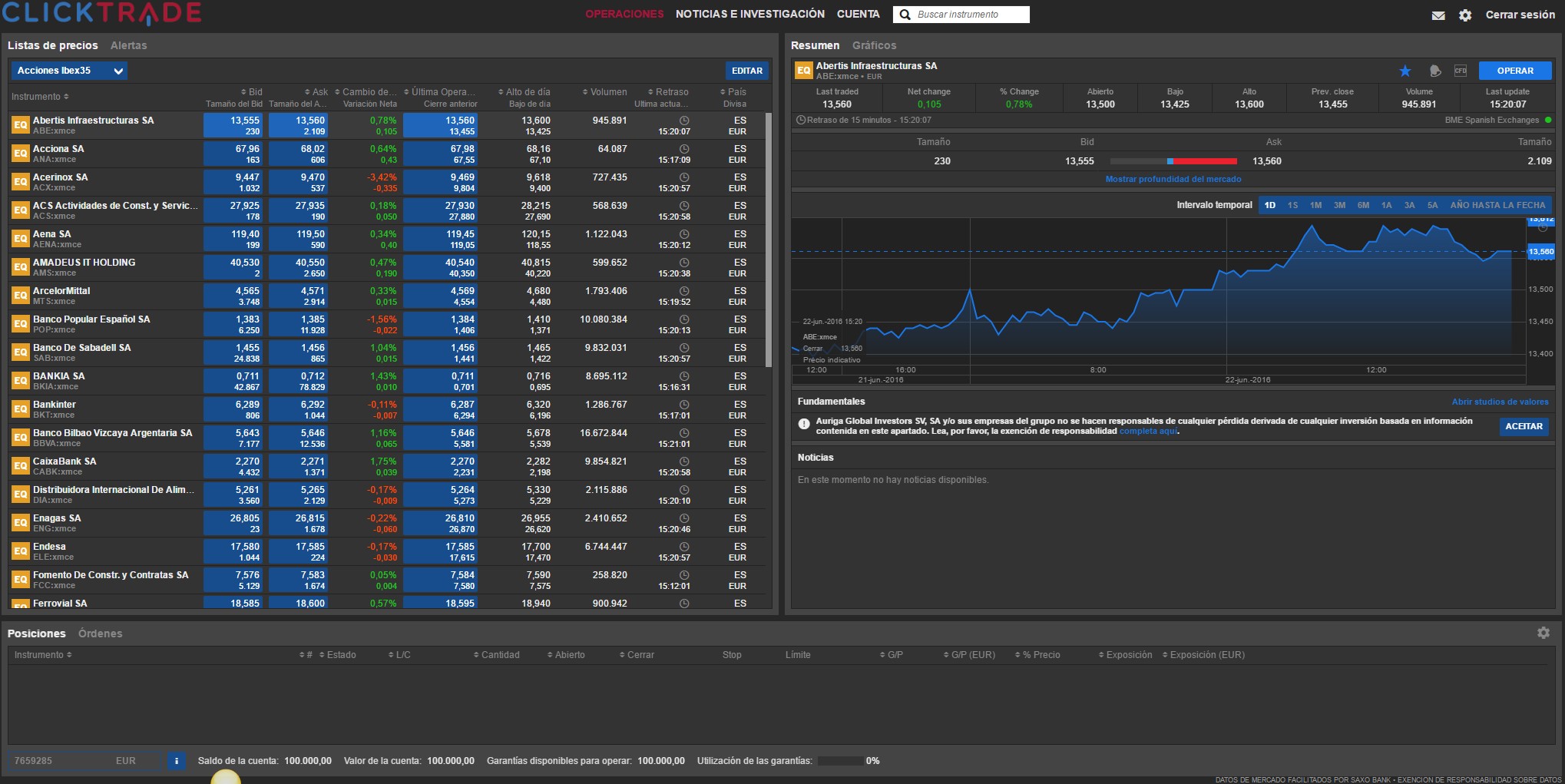
Task: Select the 1A time interval
Action: click(x=1387, y=205)
